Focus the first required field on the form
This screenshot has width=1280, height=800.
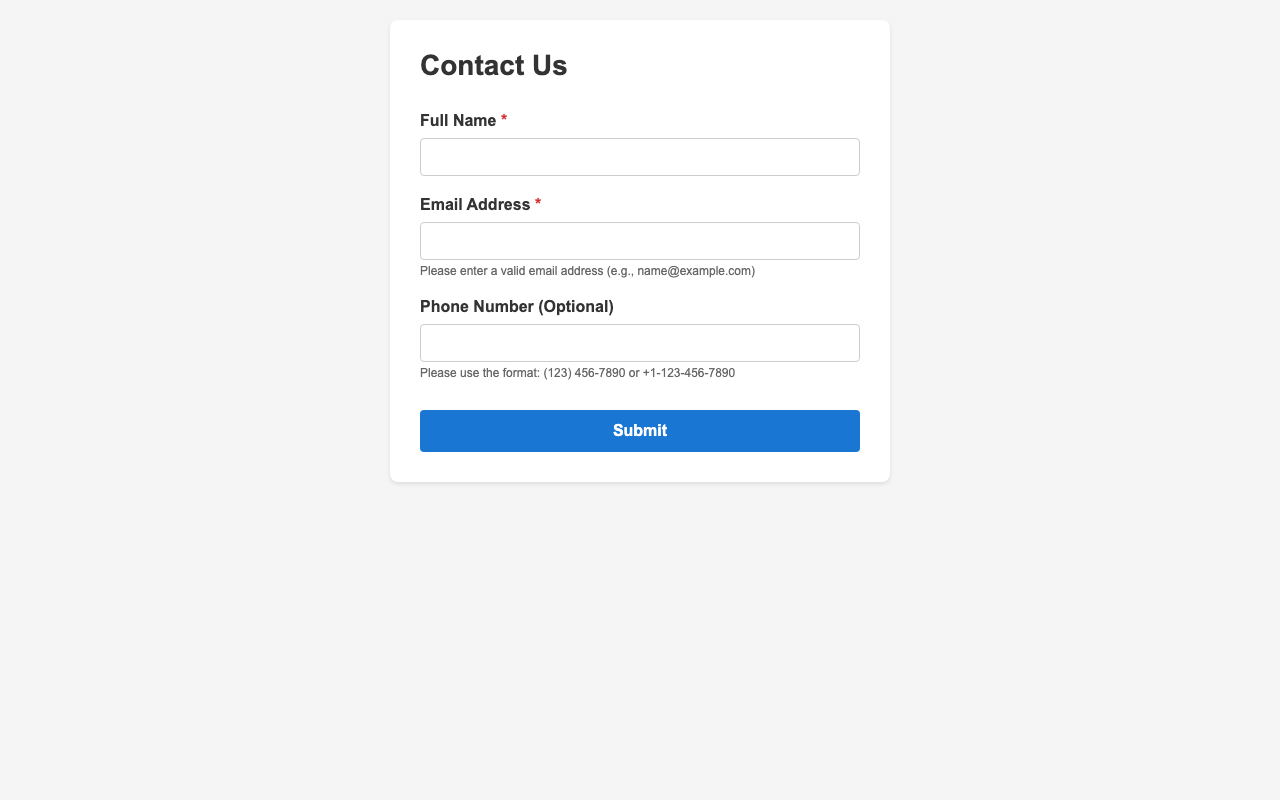pos(639,156)
